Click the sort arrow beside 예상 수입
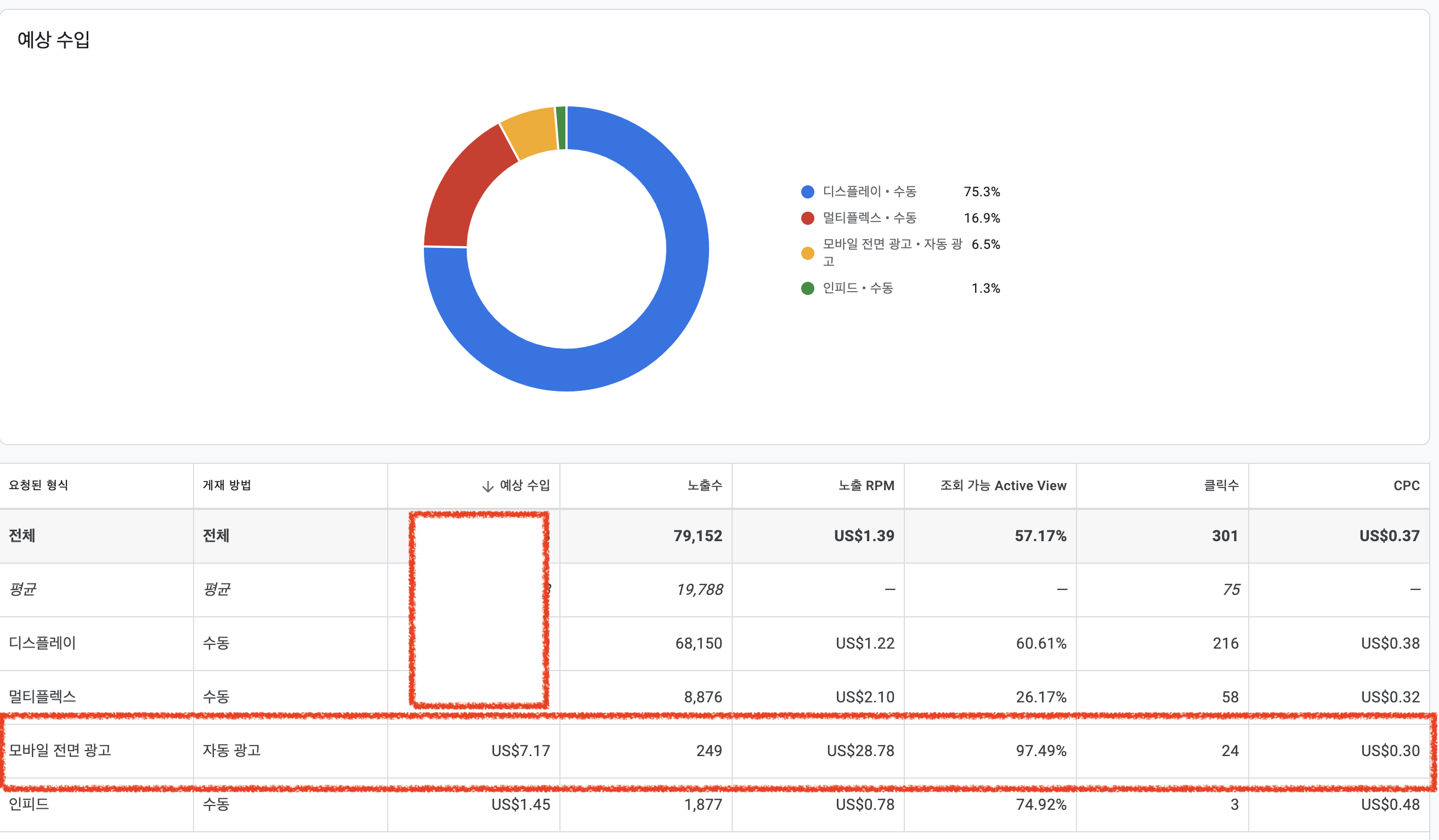This screenshot has height=840, width=1439. tap(487, 486)
